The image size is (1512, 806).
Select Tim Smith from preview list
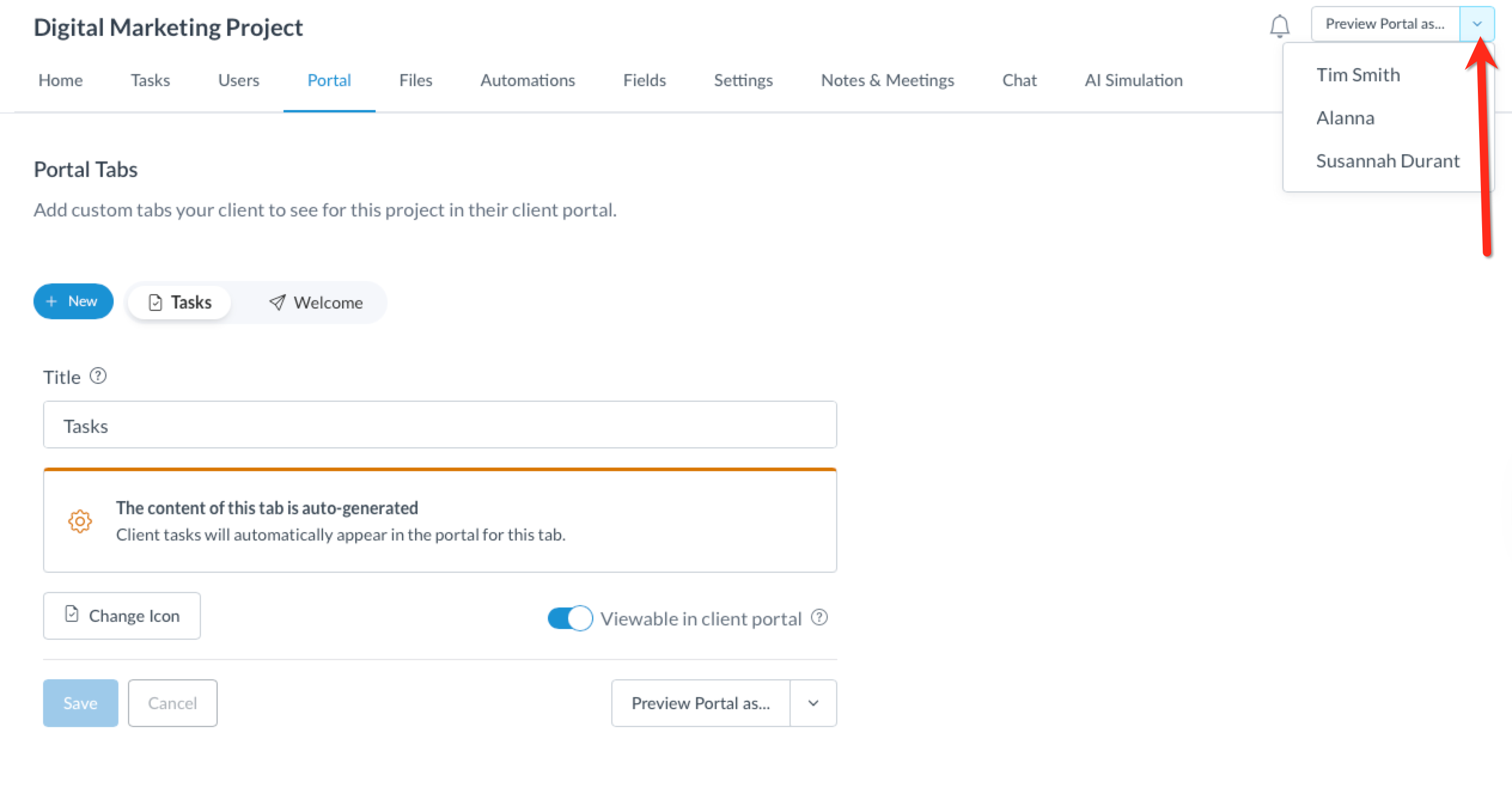coord(1358,75)
